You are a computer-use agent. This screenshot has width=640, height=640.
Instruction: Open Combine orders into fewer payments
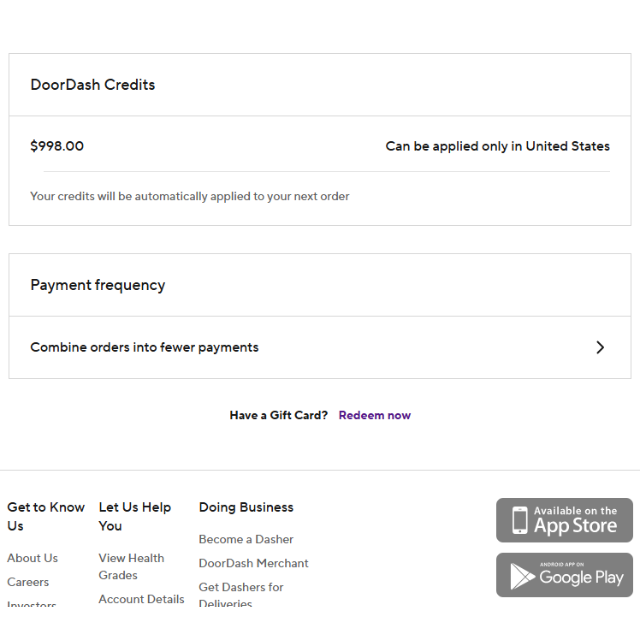point(320,347)
